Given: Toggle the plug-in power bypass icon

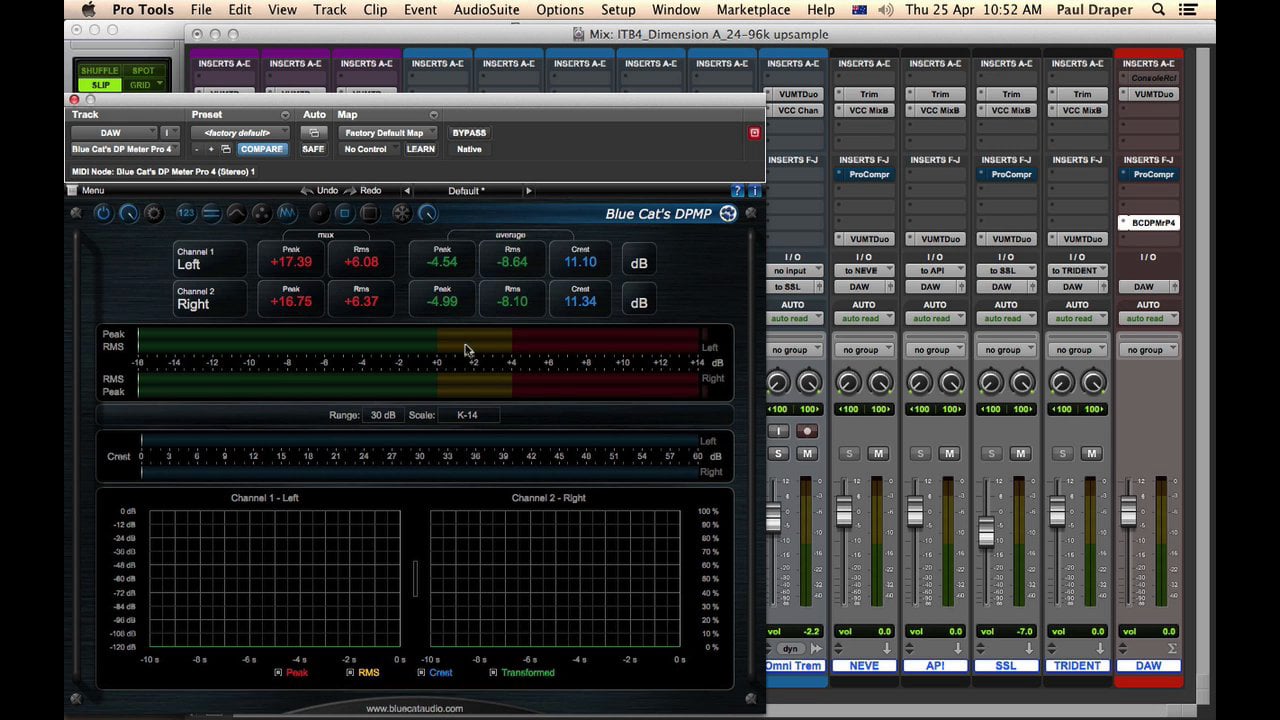Looking at the screenshot, I should (102, 213).
